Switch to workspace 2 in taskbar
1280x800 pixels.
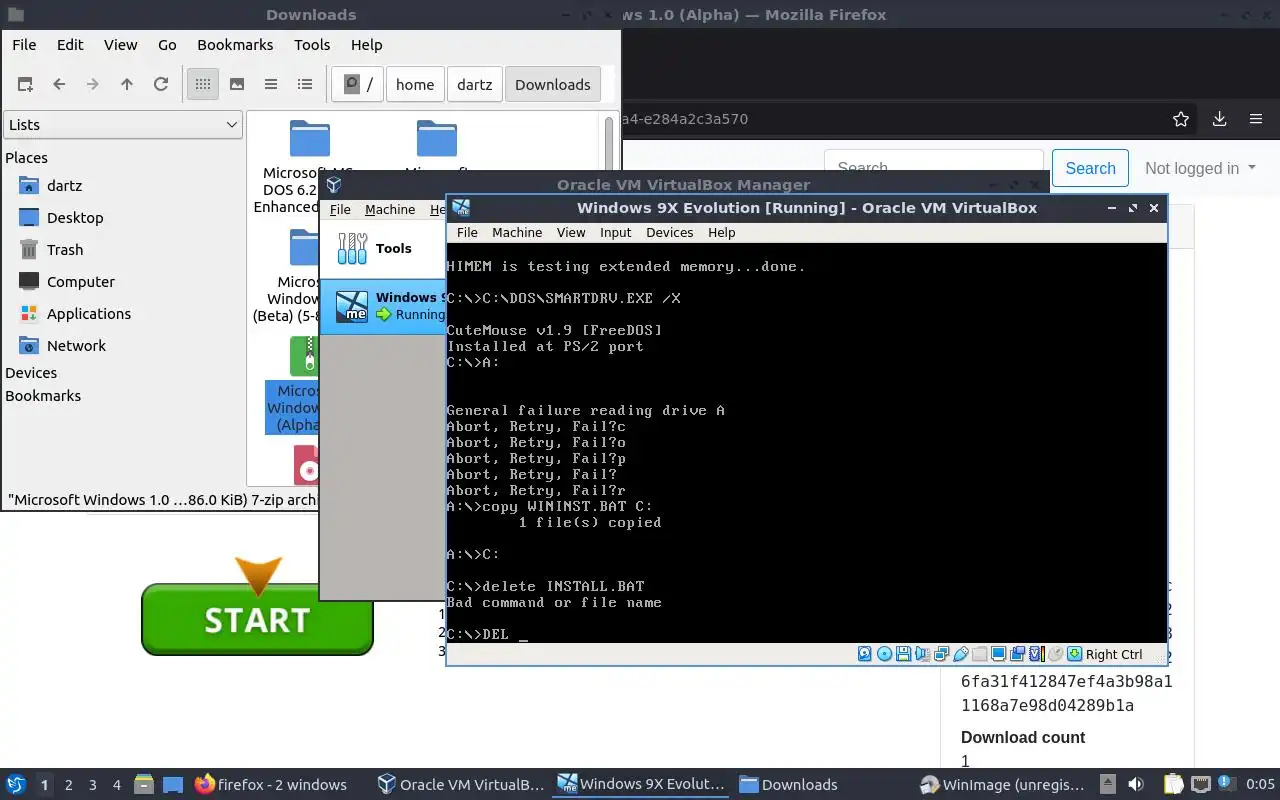tap(68, 785)
